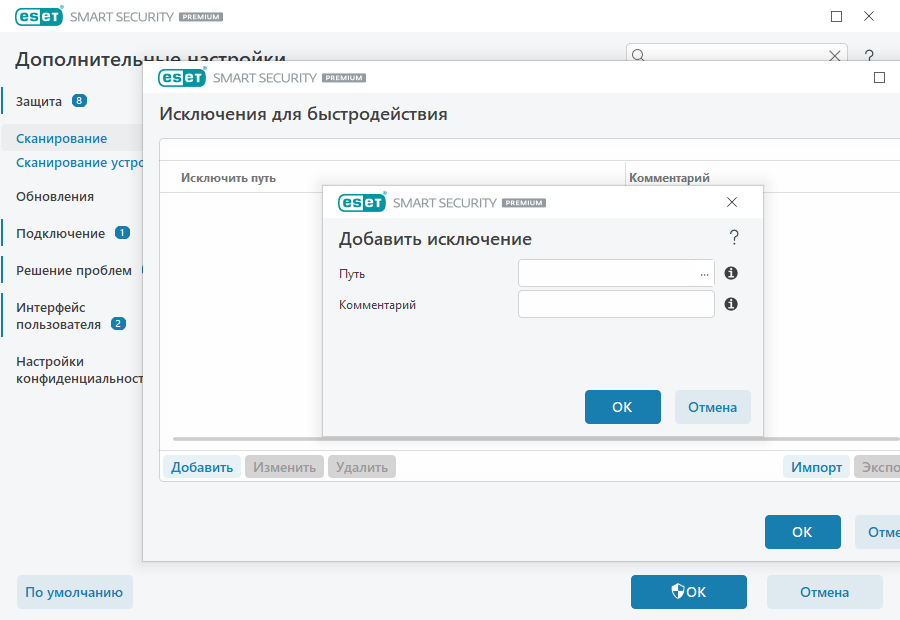Open Решение проблем section
Screen dimensions: 900x620
coord(73,270)
